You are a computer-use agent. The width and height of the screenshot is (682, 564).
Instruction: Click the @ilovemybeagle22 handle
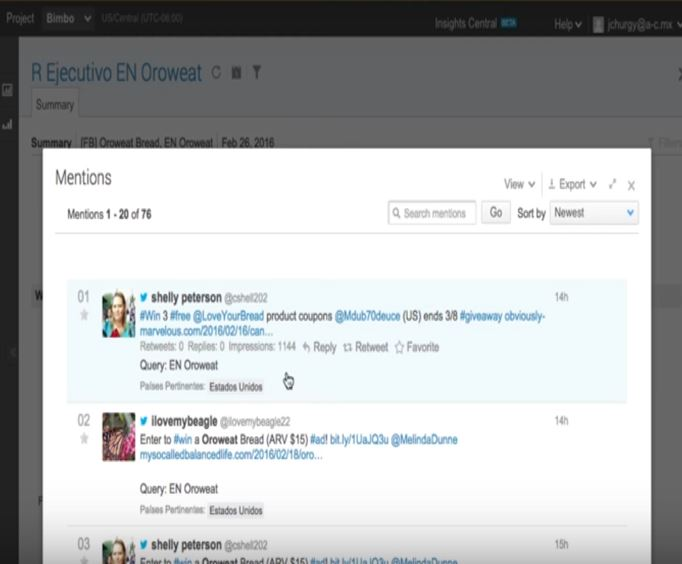tap(255, 422)
